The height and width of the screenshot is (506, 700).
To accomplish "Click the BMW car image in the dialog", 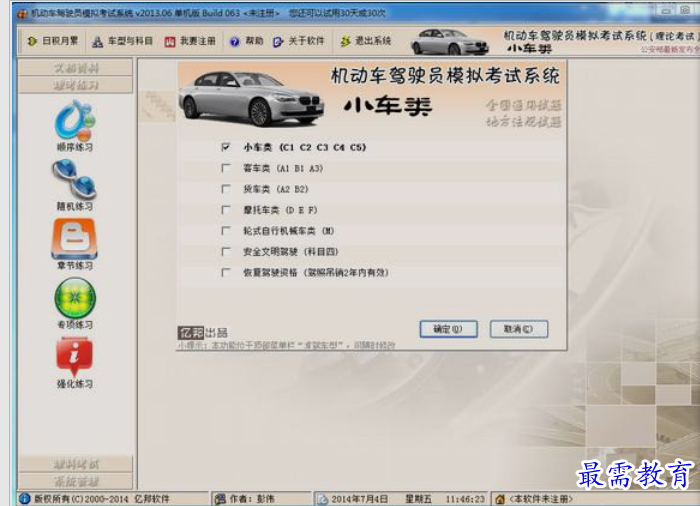I will (251, 98).
